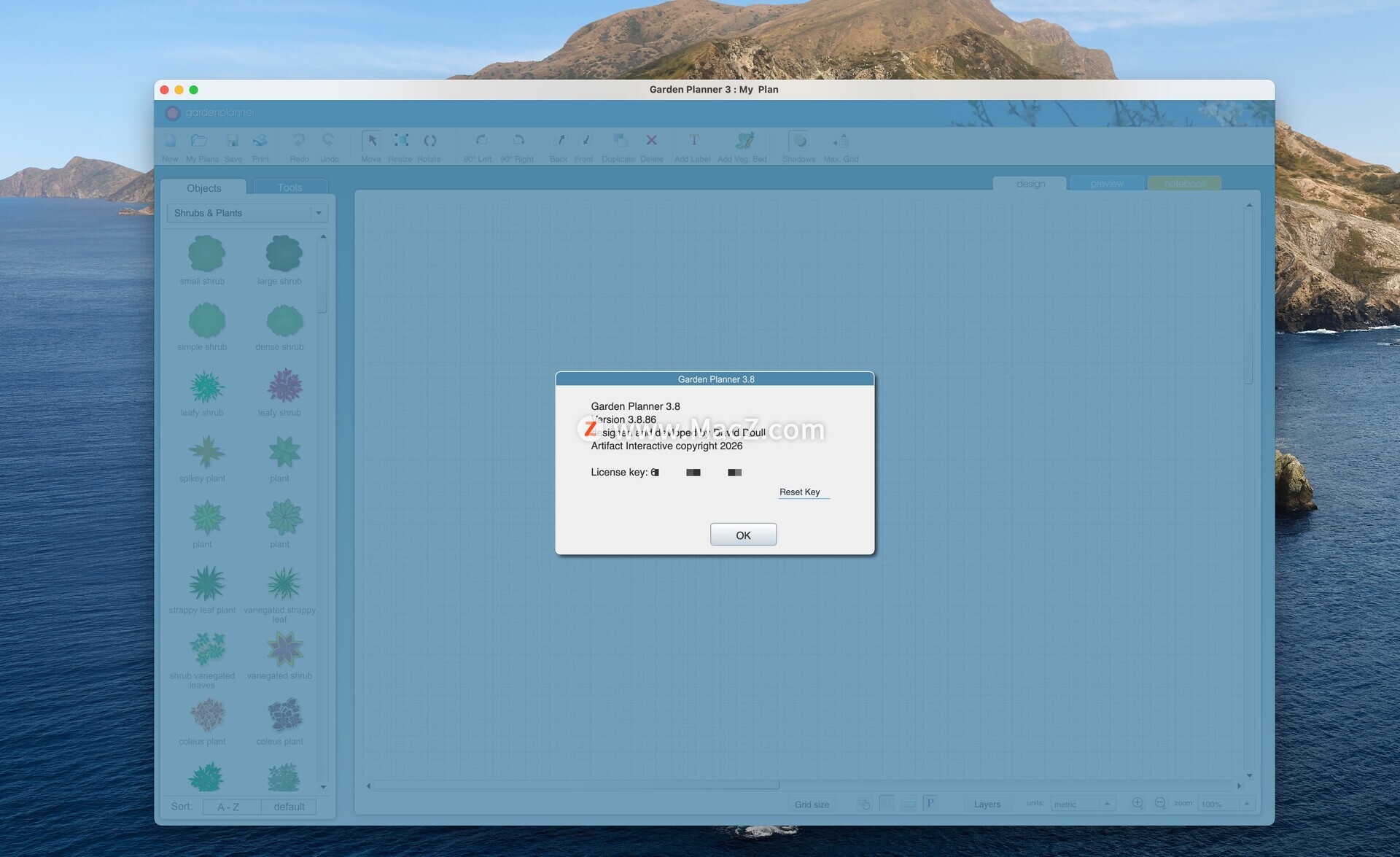Click the canvas horizontal scrollbar thumb
Screen dimensions: 1400x857
click(576, 786)
